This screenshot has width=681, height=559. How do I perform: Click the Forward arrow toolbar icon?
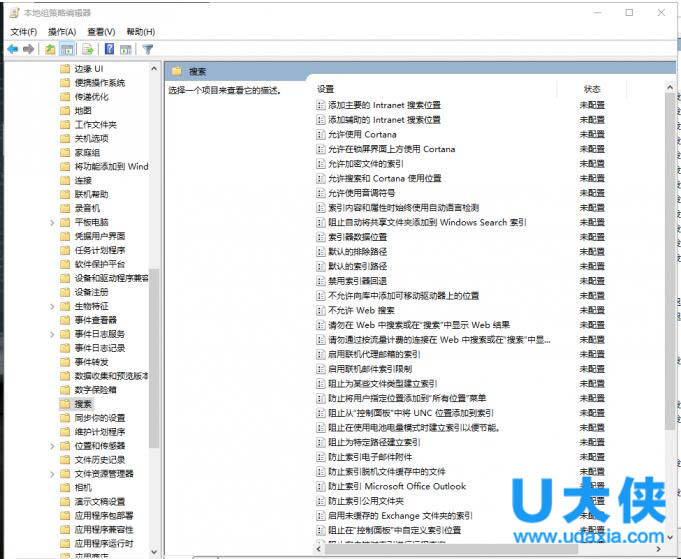(x=29, y=48)
